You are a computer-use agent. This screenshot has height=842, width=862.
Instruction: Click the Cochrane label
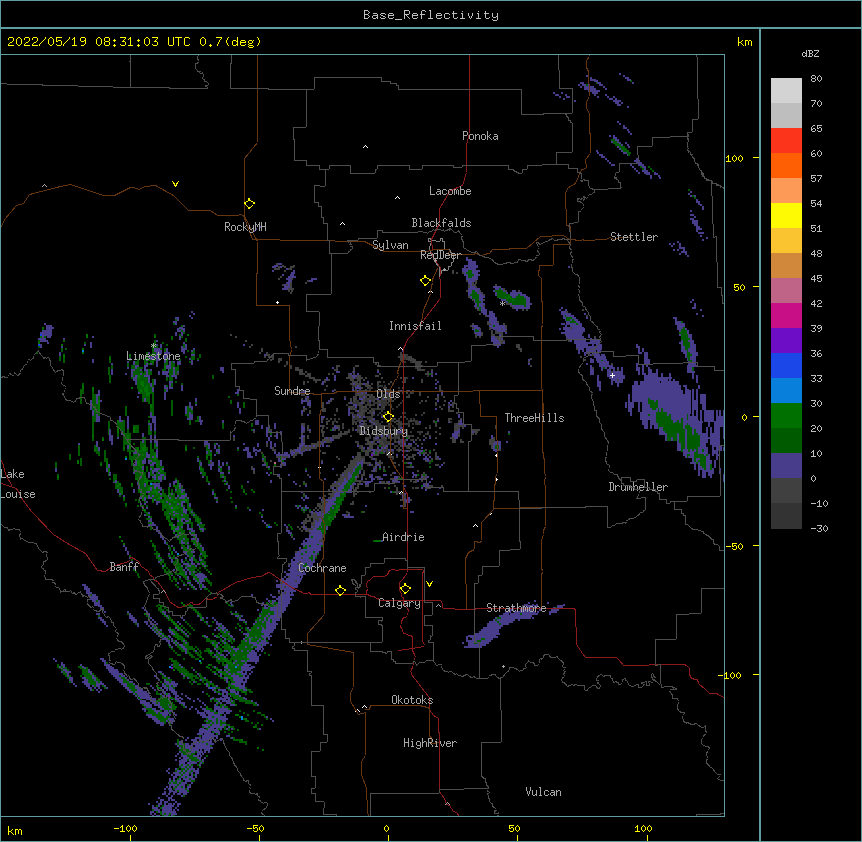point(322,568)
